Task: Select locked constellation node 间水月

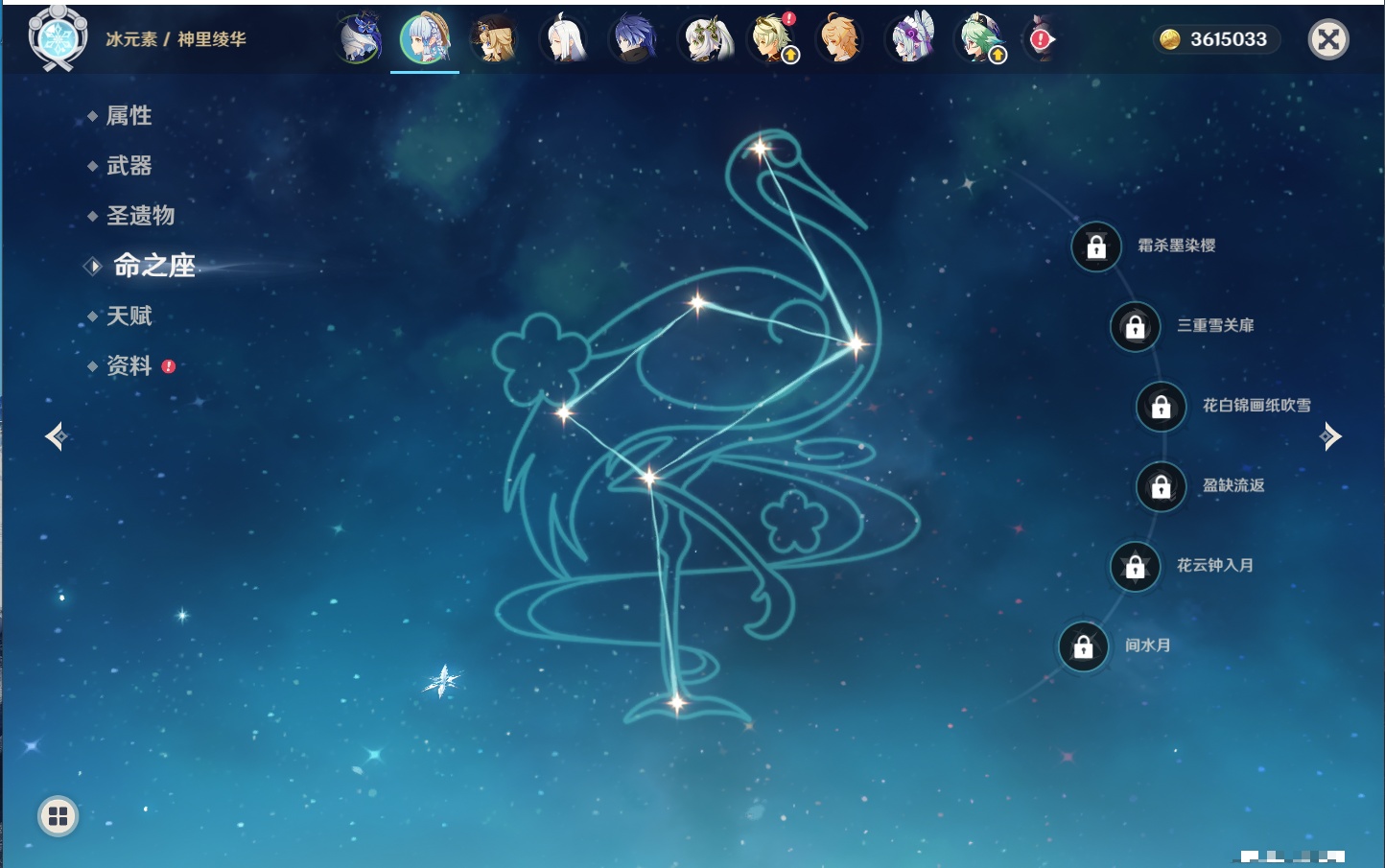Action: tap(1083, 646)
